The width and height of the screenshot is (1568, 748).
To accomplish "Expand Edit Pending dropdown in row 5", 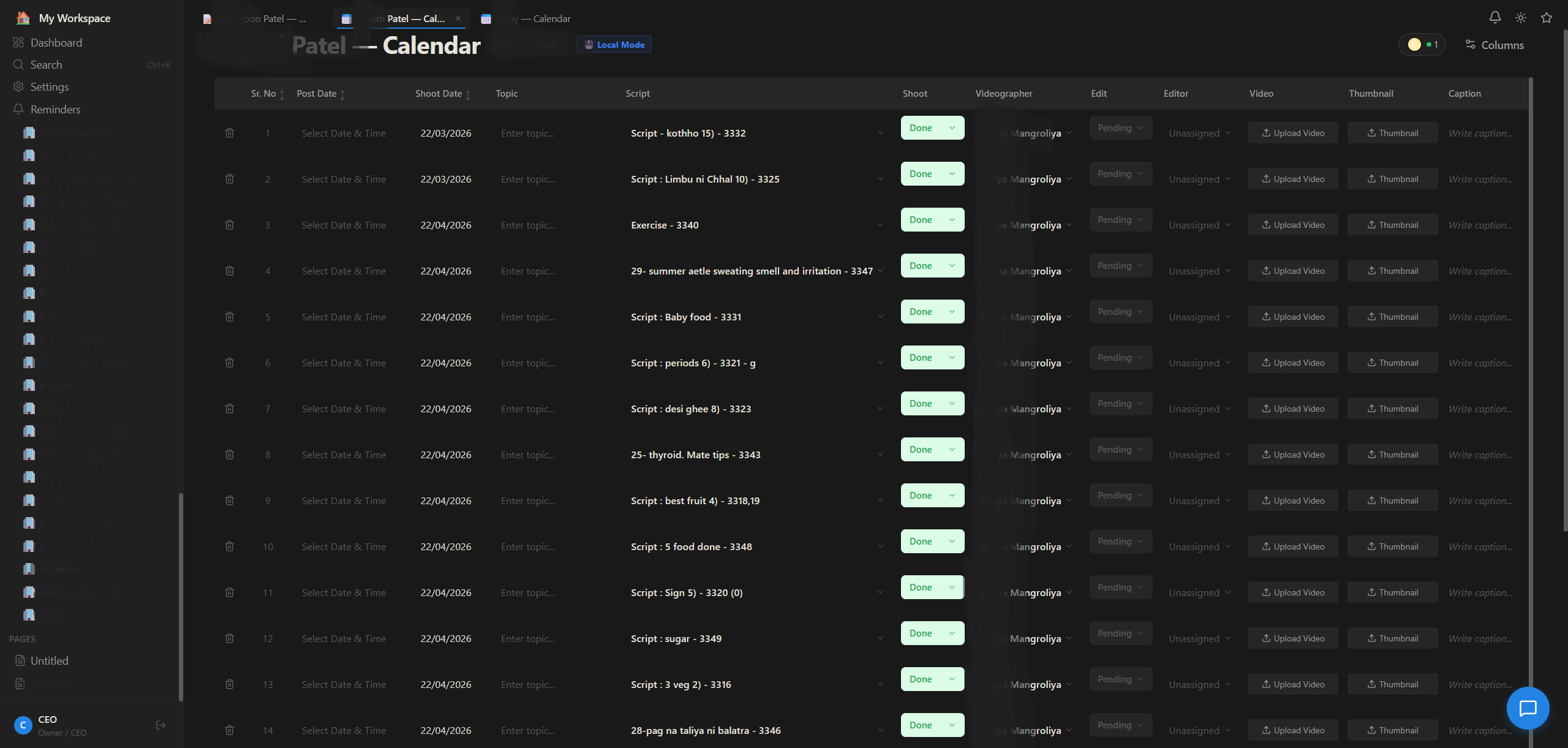I will pyautogui.click(x=1120, y=312).
